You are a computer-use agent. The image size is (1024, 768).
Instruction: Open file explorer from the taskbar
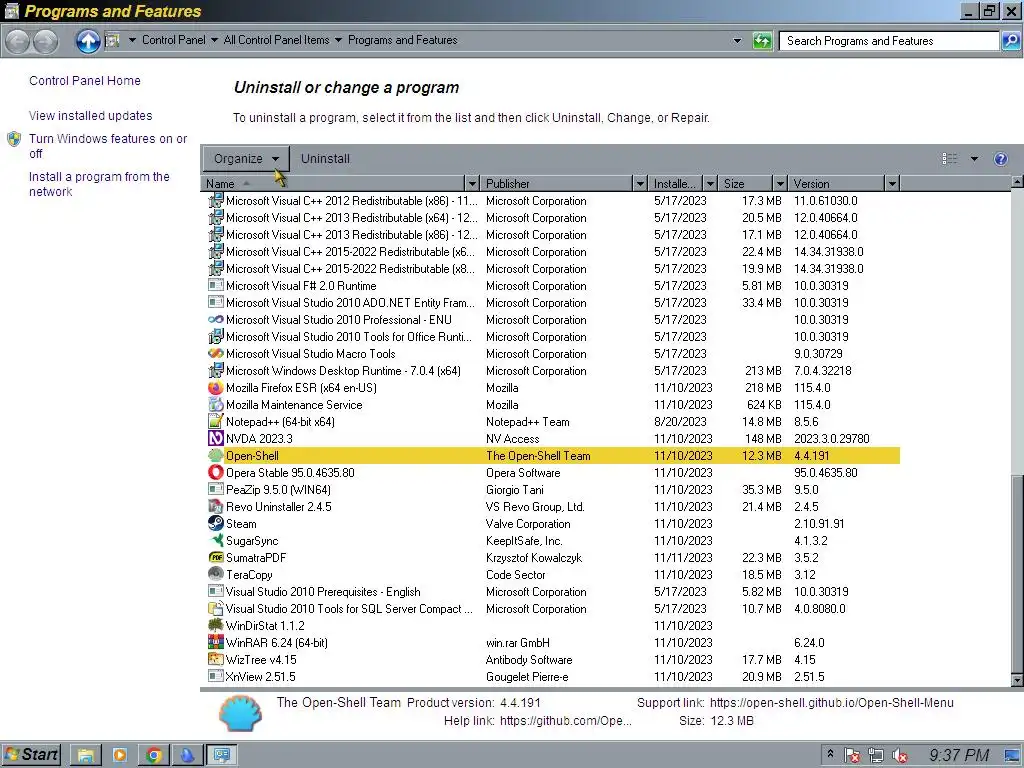(x=86, y=755)
